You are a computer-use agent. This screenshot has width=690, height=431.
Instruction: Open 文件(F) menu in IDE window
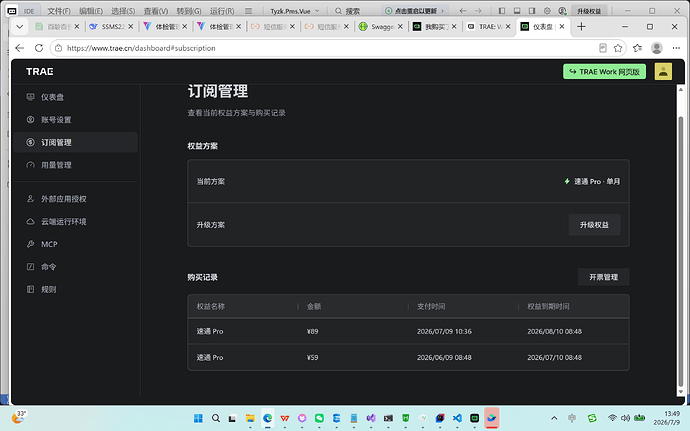point(59,11)
